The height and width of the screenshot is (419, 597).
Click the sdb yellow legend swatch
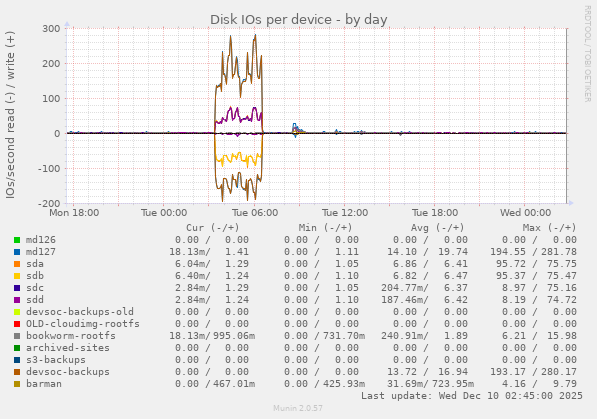tap(17, 276)
